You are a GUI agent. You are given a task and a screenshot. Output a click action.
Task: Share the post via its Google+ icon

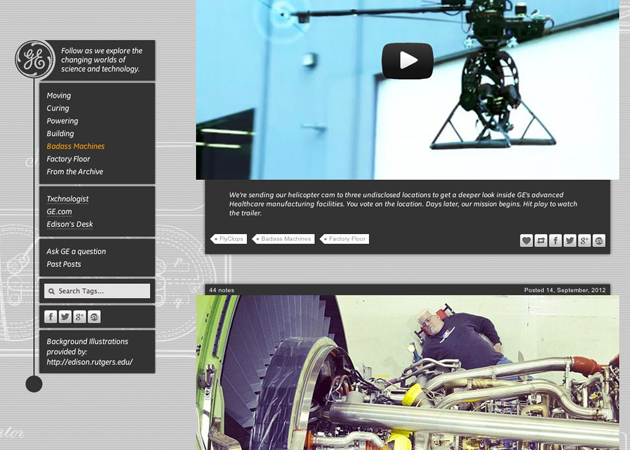tap(585, 241)
